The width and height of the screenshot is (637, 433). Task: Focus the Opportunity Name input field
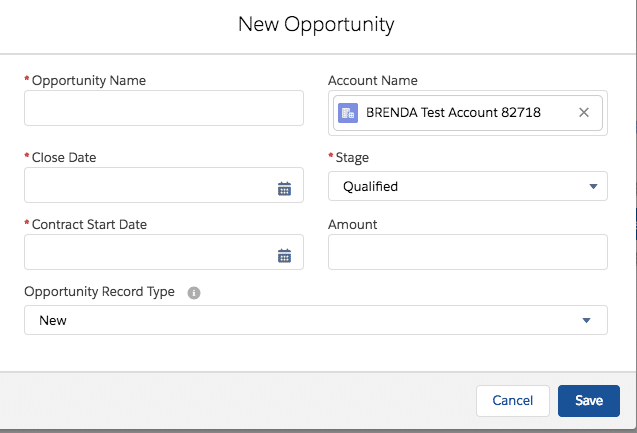click(164, 108)
